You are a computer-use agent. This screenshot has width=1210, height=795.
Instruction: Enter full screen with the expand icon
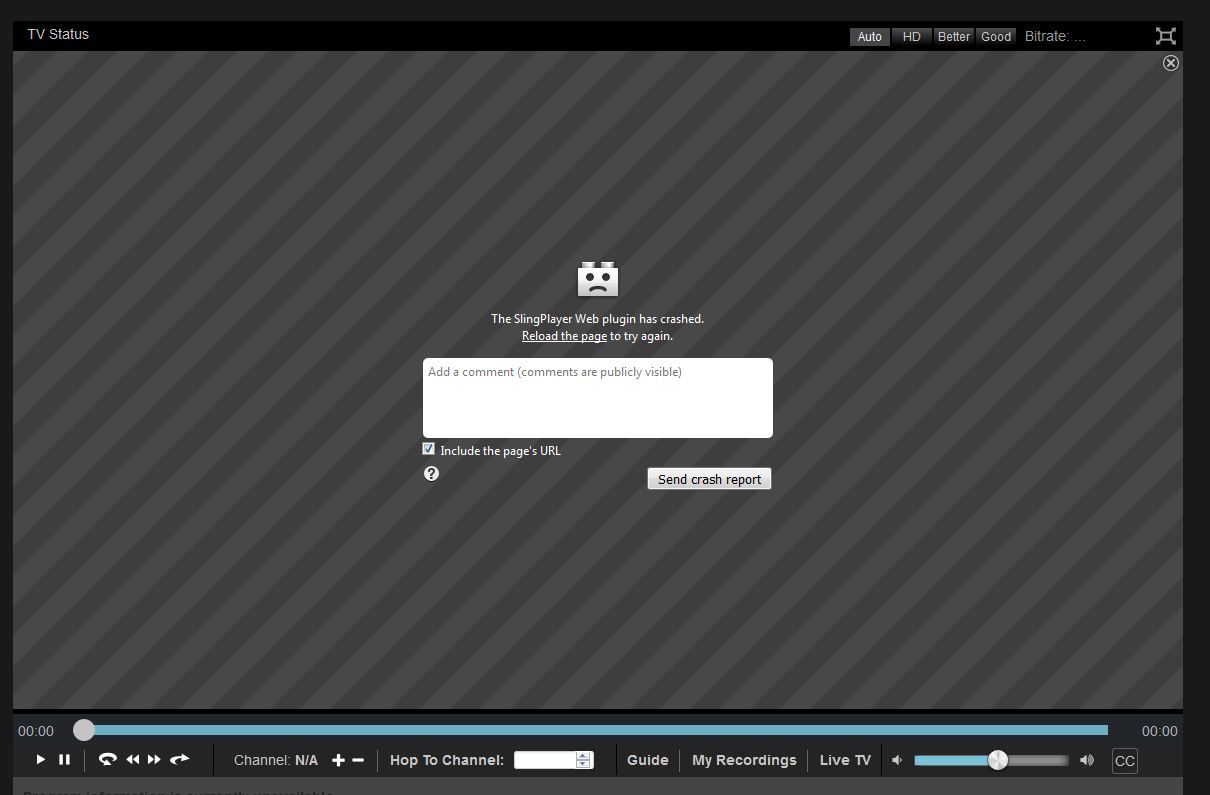1165,36
